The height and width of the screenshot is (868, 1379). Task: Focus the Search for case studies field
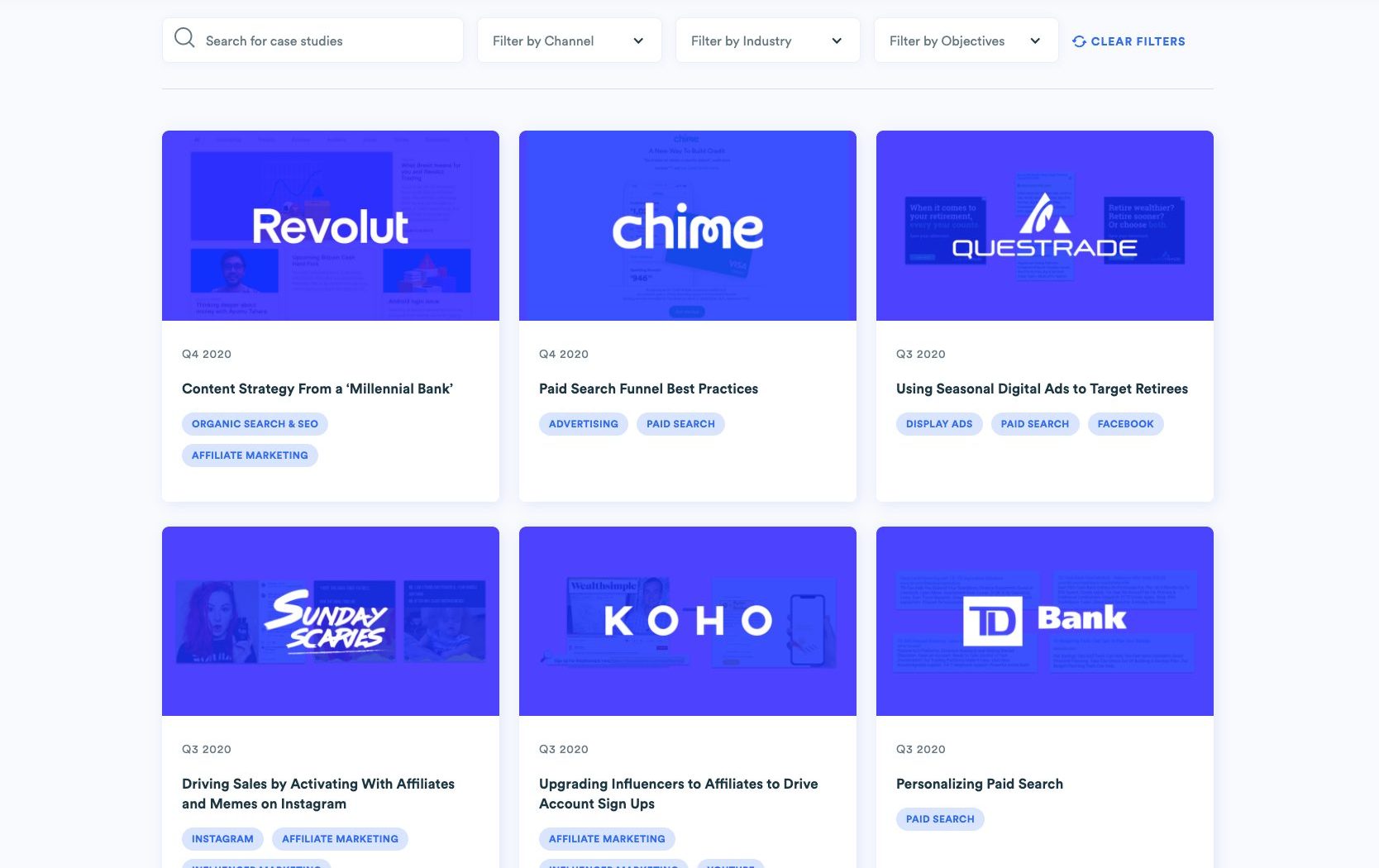313,41
